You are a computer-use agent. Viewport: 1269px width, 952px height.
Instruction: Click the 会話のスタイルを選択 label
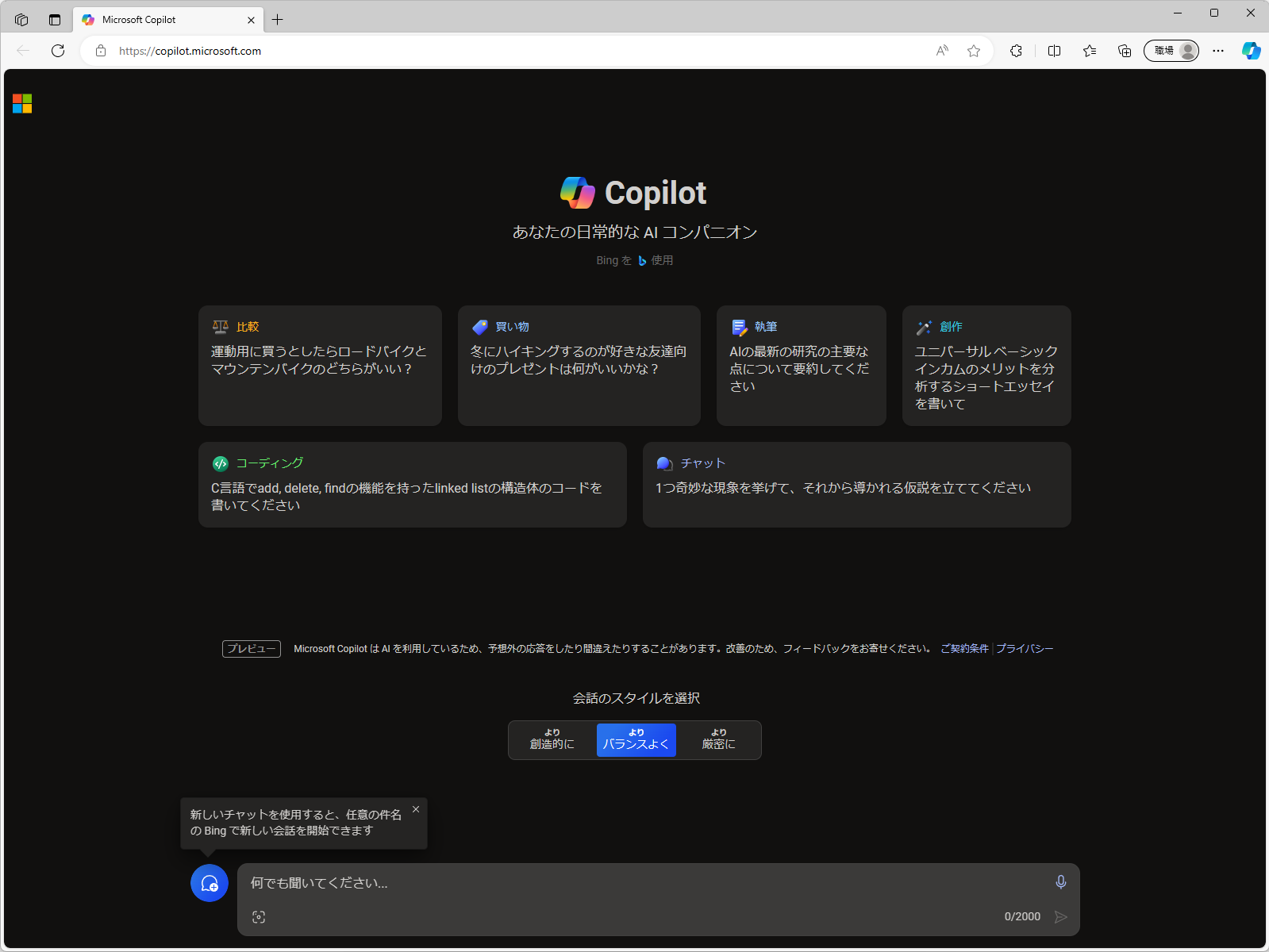click(636, 698)
